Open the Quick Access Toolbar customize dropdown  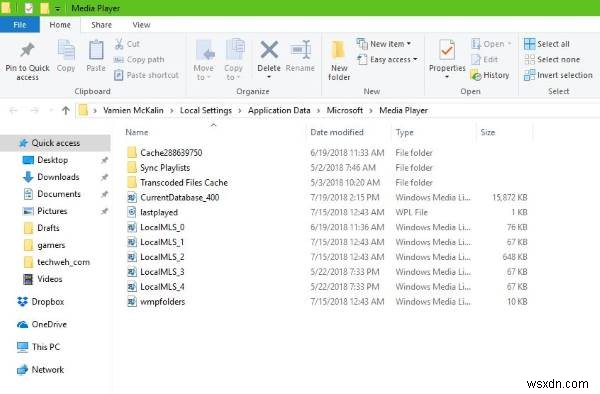(x=57, y=8)
